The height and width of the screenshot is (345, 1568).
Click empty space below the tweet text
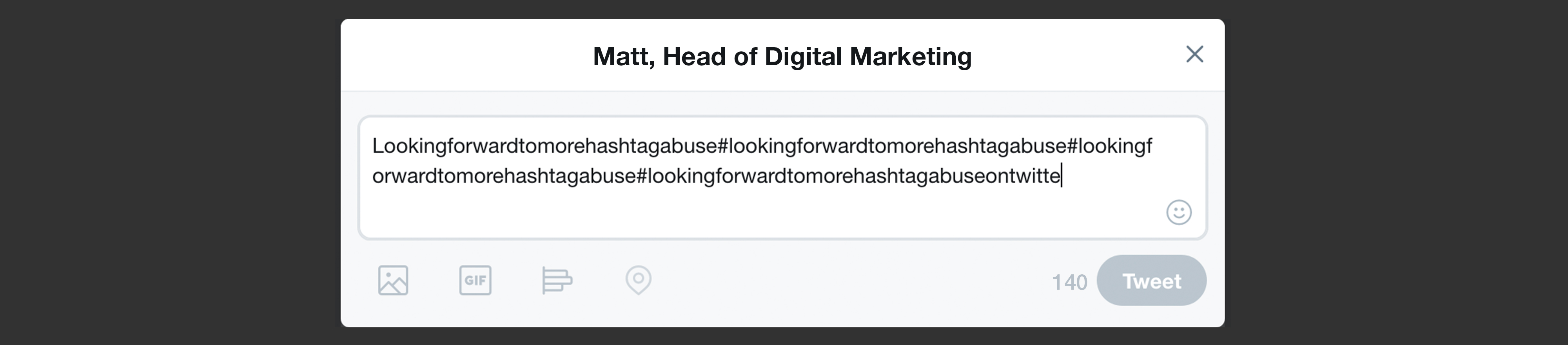(730, 214)
